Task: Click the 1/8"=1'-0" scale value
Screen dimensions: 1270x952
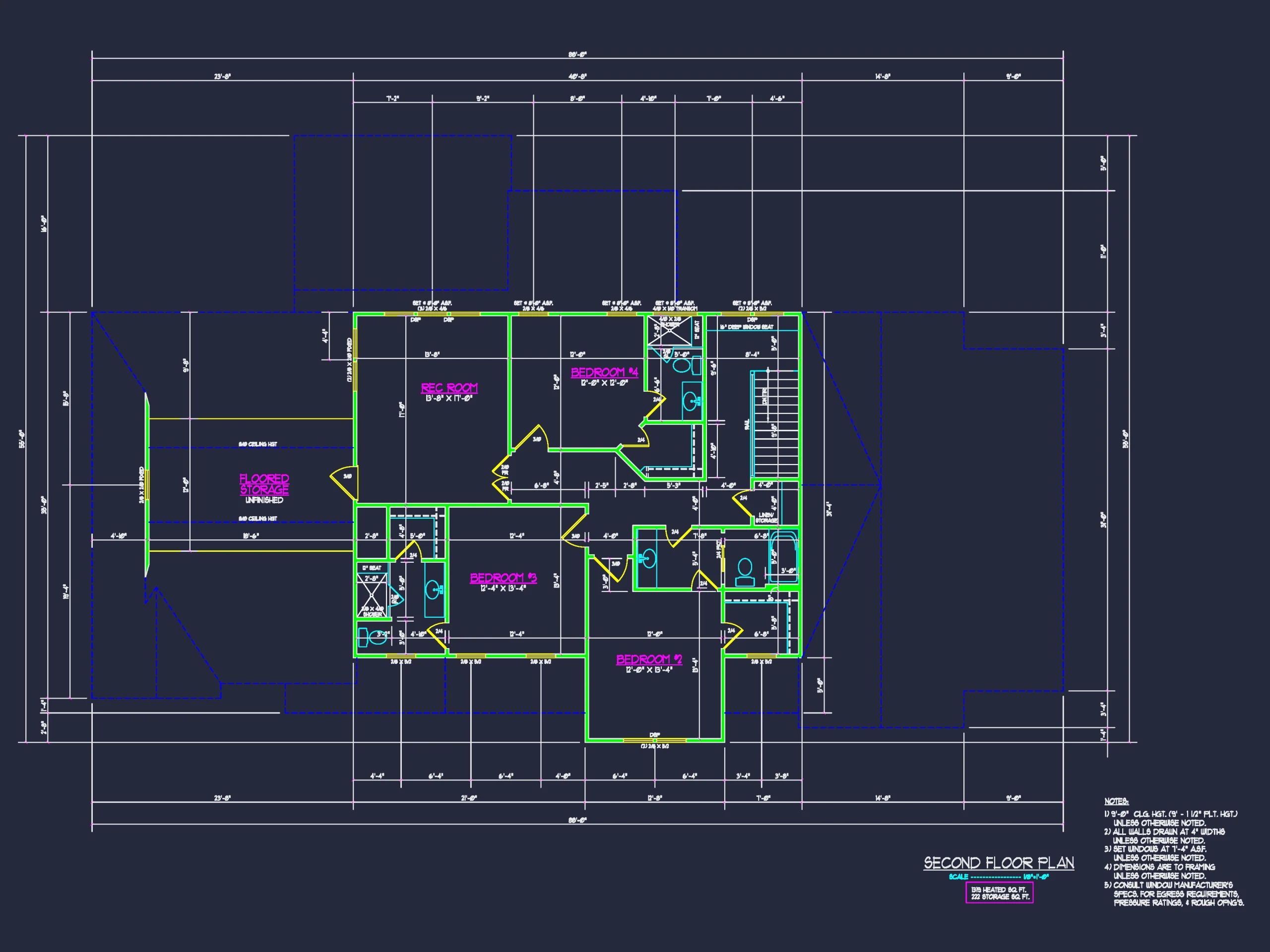Action: point(1036,877)
